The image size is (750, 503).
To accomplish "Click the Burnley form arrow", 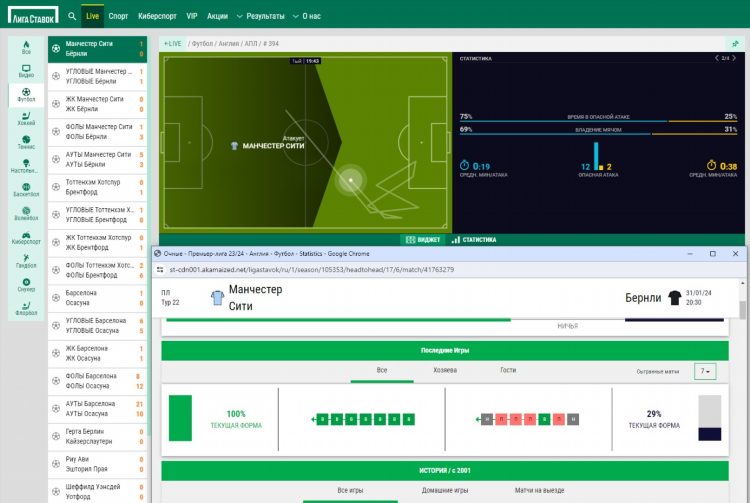I will (x=478, y=419).
